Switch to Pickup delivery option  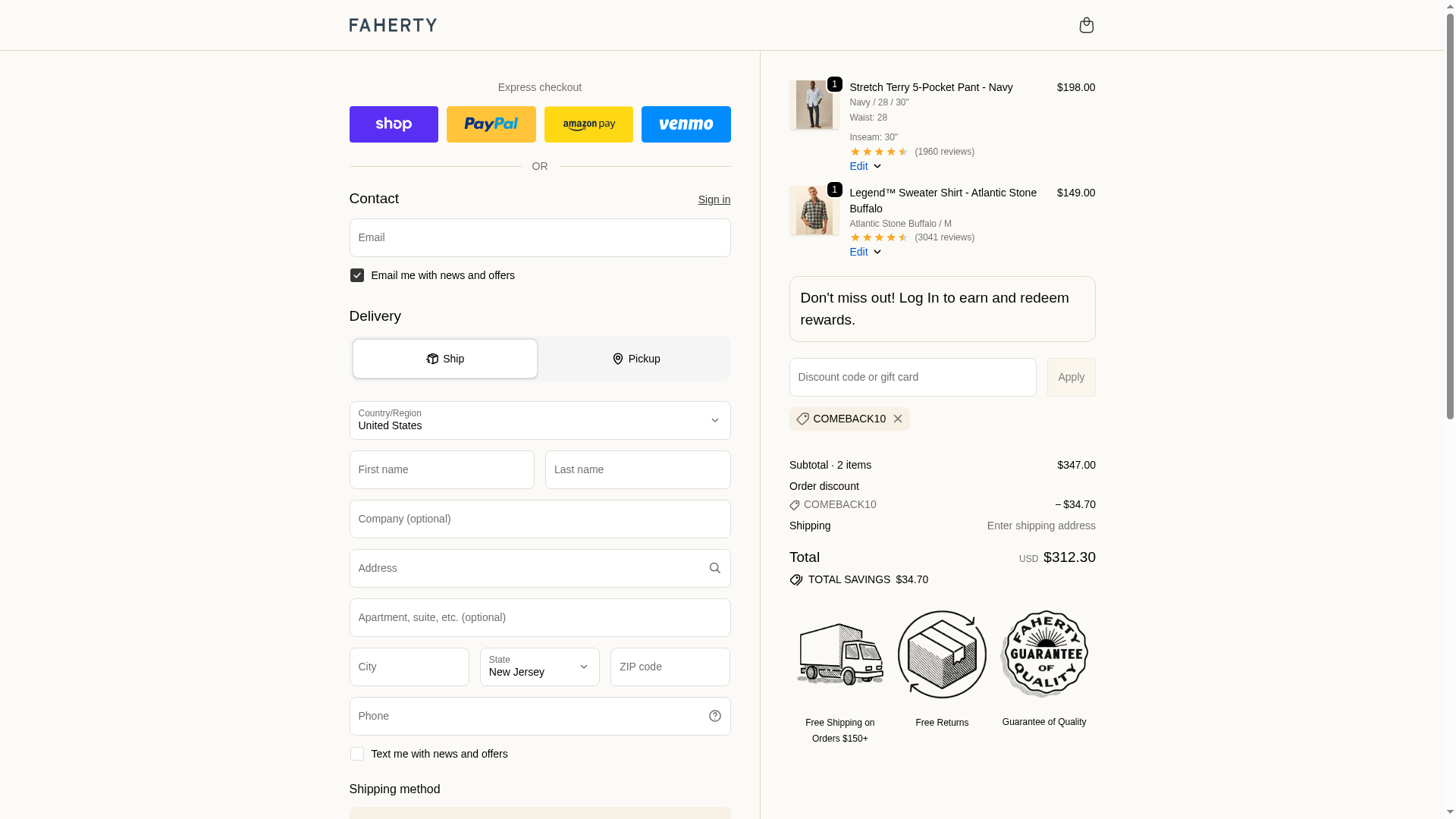[x=635, y=359]
